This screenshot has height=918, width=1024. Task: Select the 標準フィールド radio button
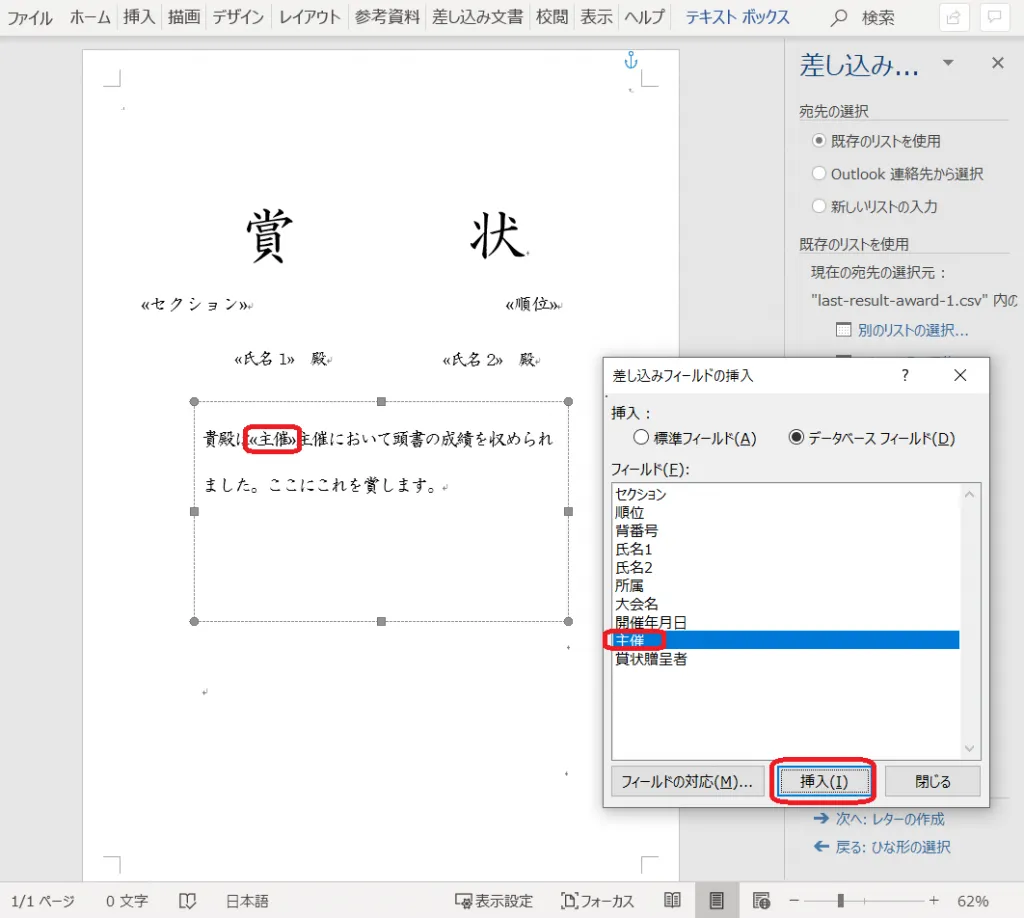click(x=641, y=437)
